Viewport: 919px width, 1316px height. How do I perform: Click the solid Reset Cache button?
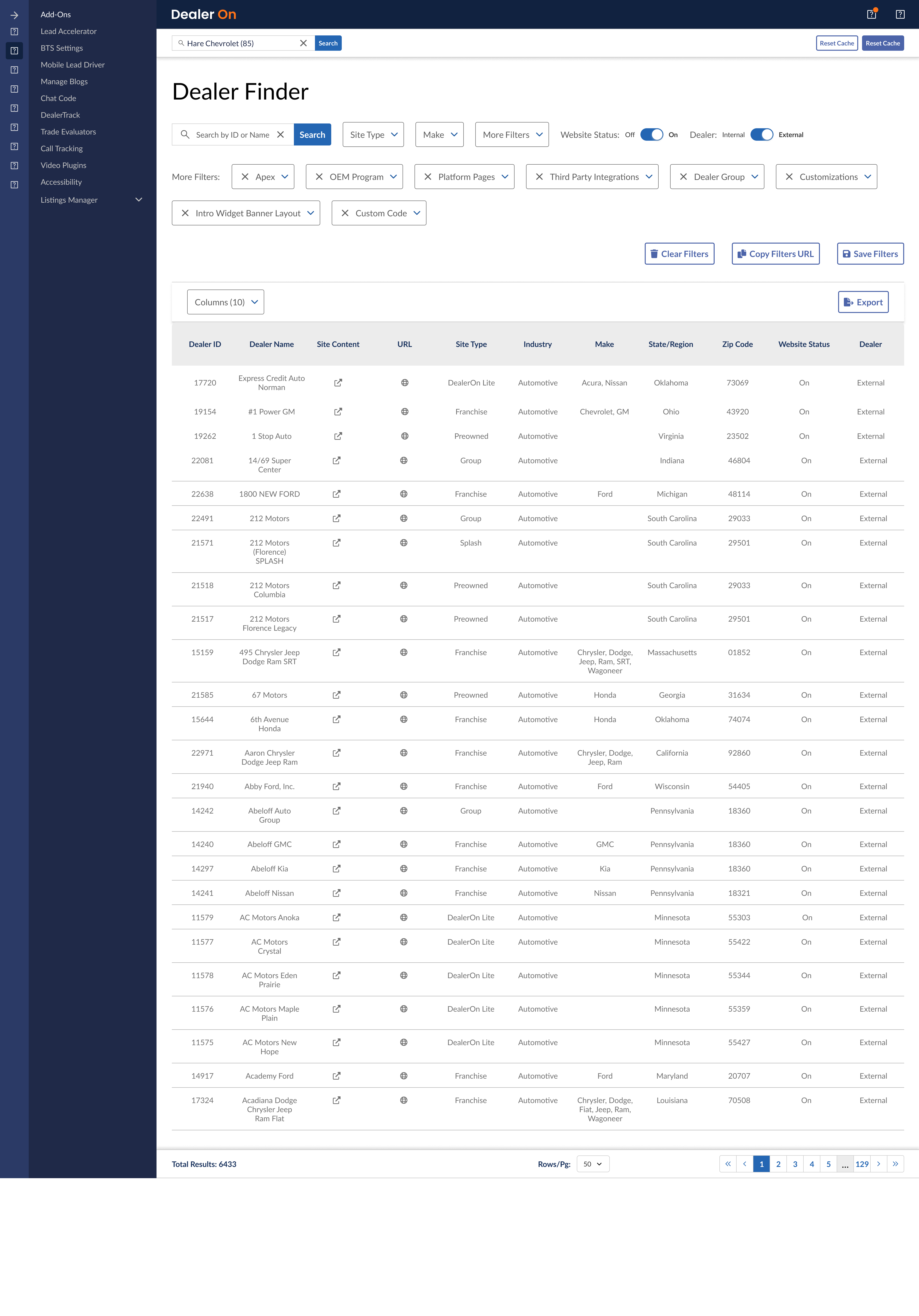point(882,43)
